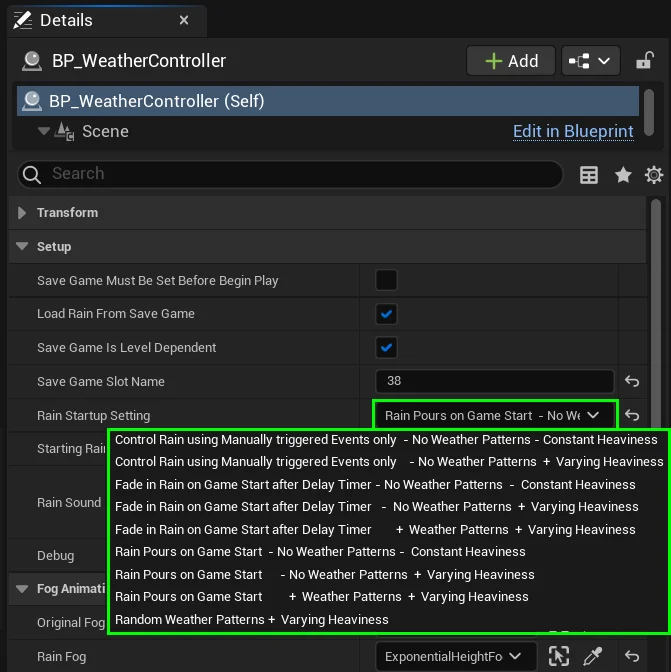Screen dimensions: 671x672
Task: Uncheck Load Rain From Save Game
Action: tap(386, 314)
